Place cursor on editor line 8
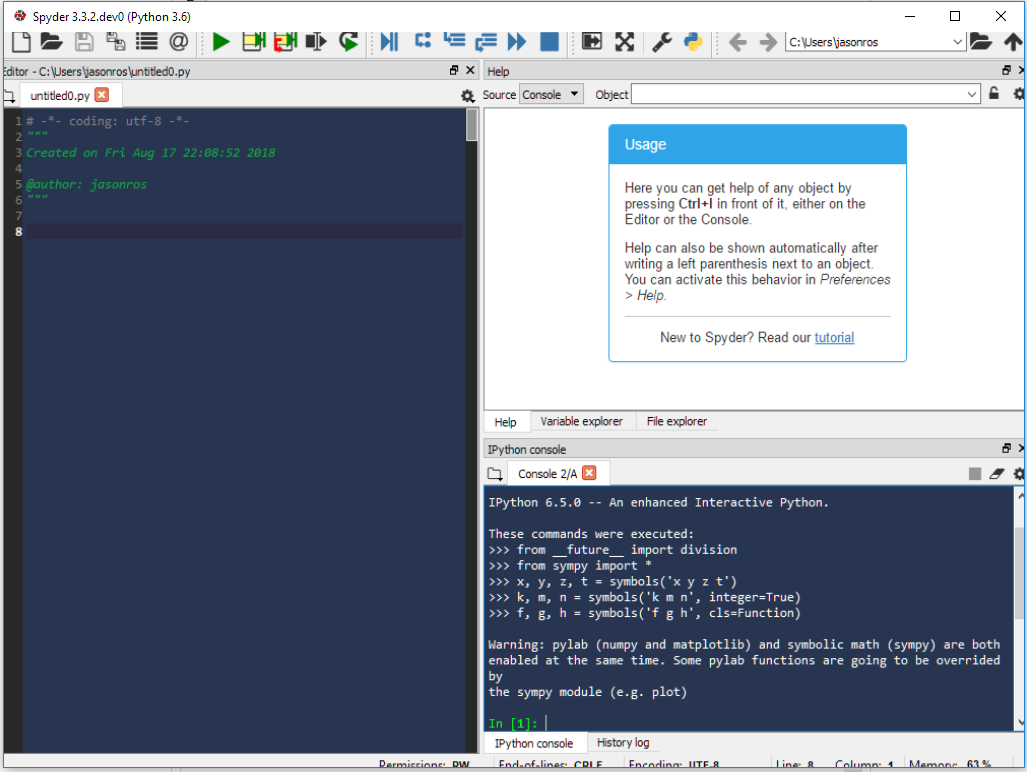 tap(242, 231)
